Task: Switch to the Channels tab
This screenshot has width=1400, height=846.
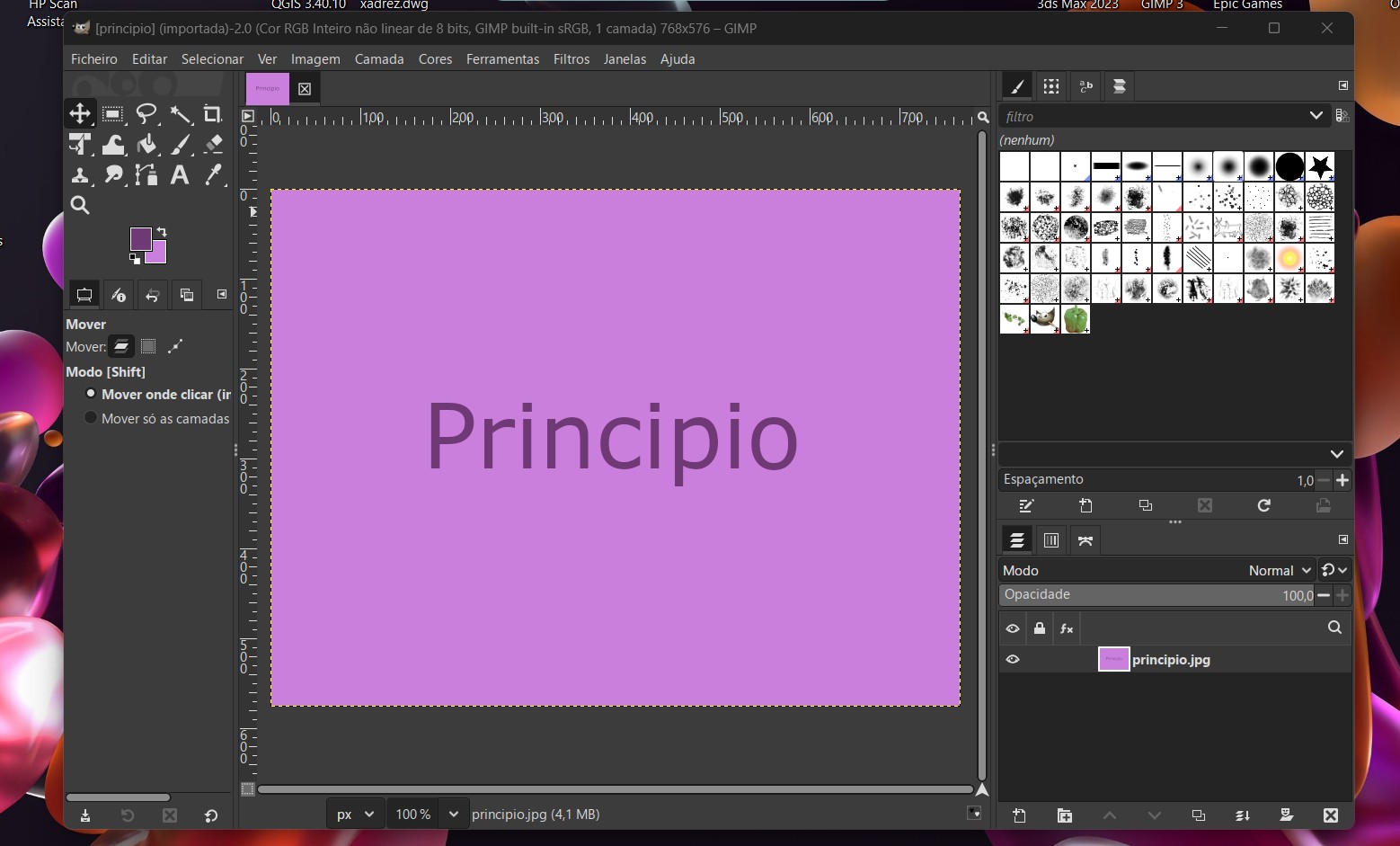Action: point(1050,540)
